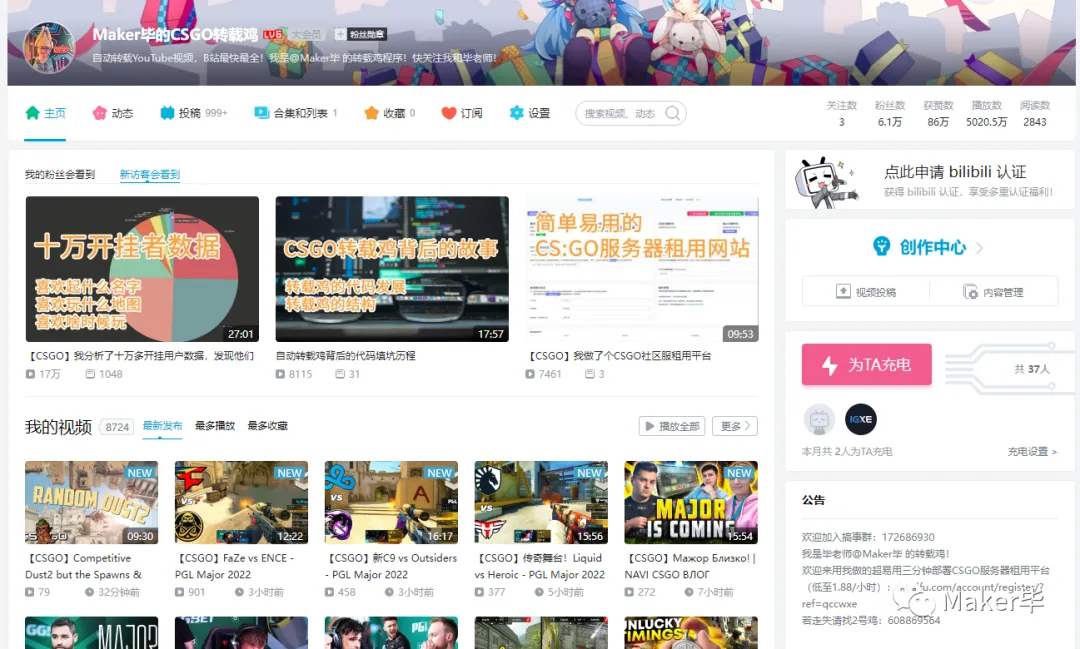This screenshot has height=649, width=1080.
Task: Click the 播放数 5020.5万 stat
Action: (x=986, y=114)
